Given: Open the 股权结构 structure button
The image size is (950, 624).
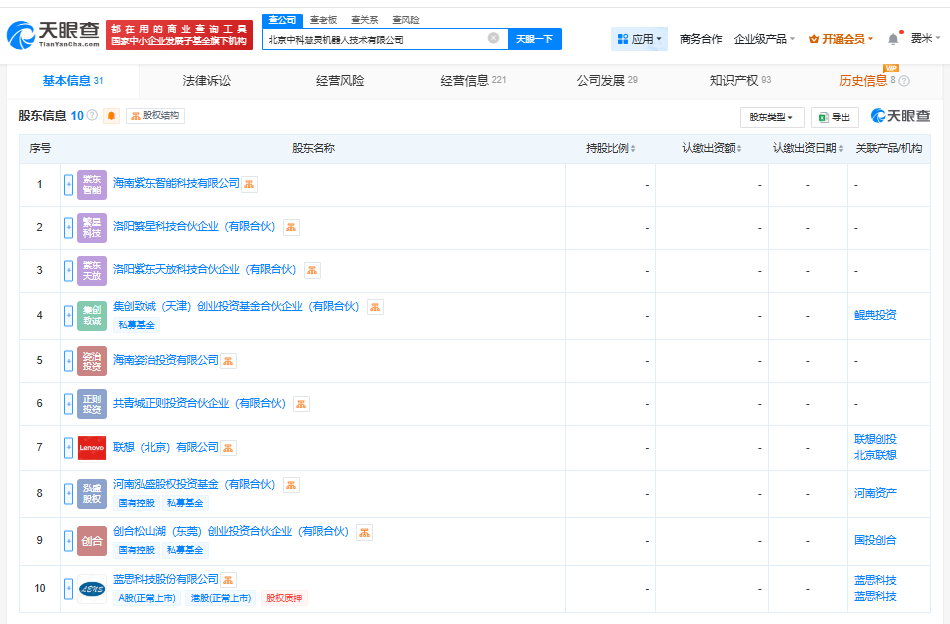Looking at the screenshot, I should click(x=155, y=116).
